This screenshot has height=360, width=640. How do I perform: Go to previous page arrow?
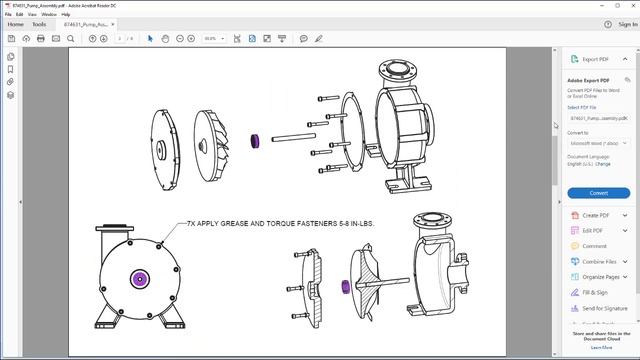click(92, 39)
